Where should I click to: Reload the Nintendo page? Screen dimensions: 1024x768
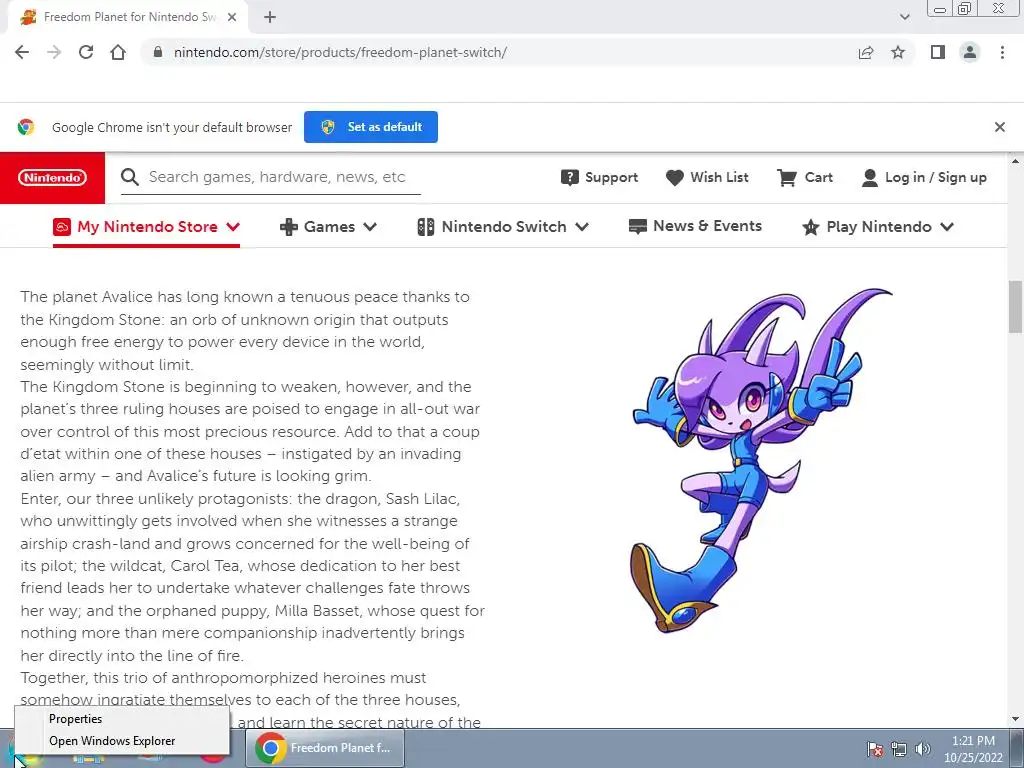pos(86,52)
